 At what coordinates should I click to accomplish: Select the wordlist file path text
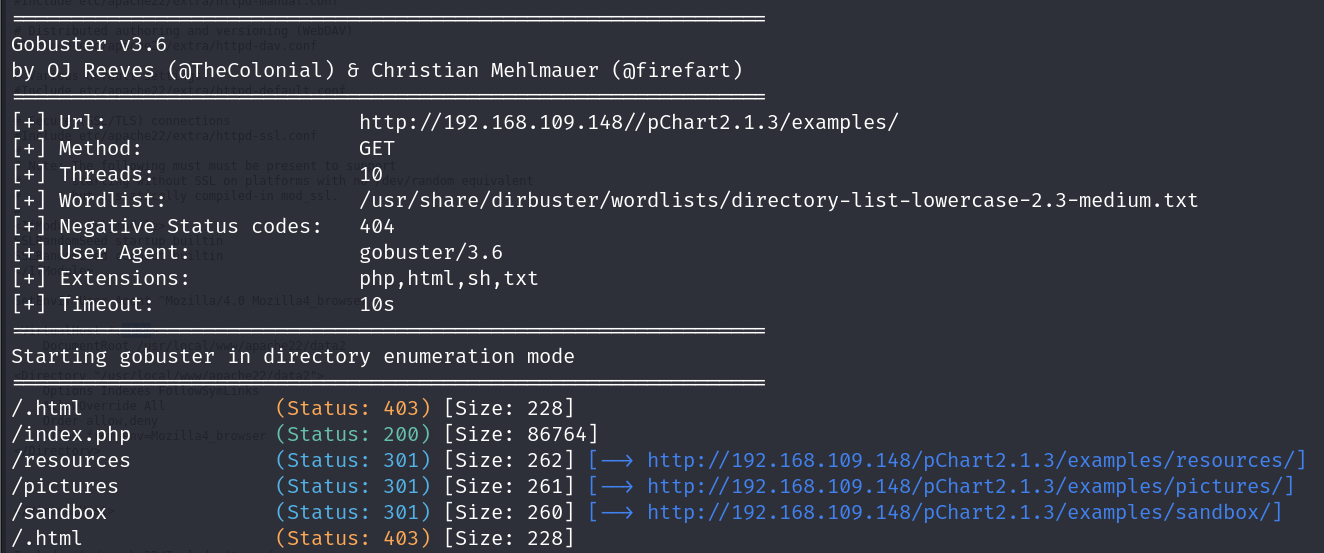point(779,200)
